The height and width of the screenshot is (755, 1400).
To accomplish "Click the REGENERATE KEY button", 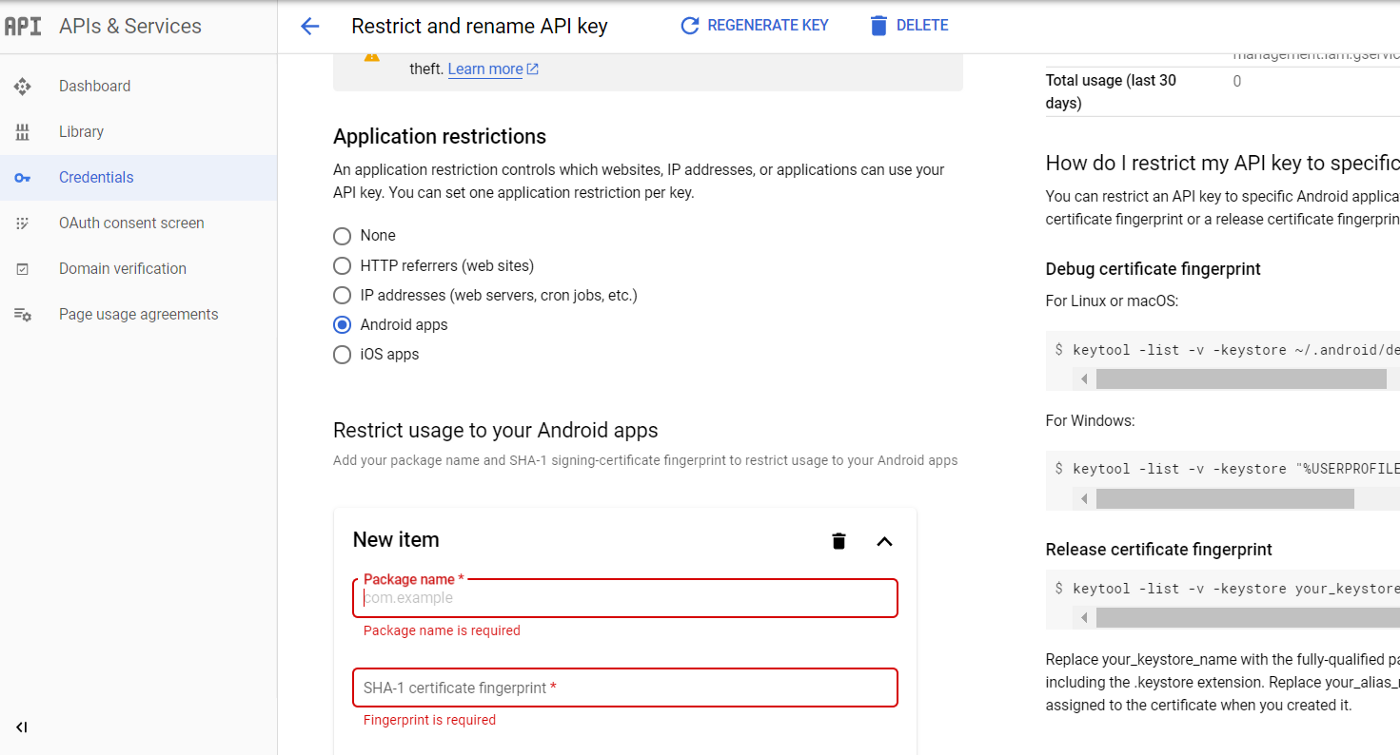I will (767, 26).
